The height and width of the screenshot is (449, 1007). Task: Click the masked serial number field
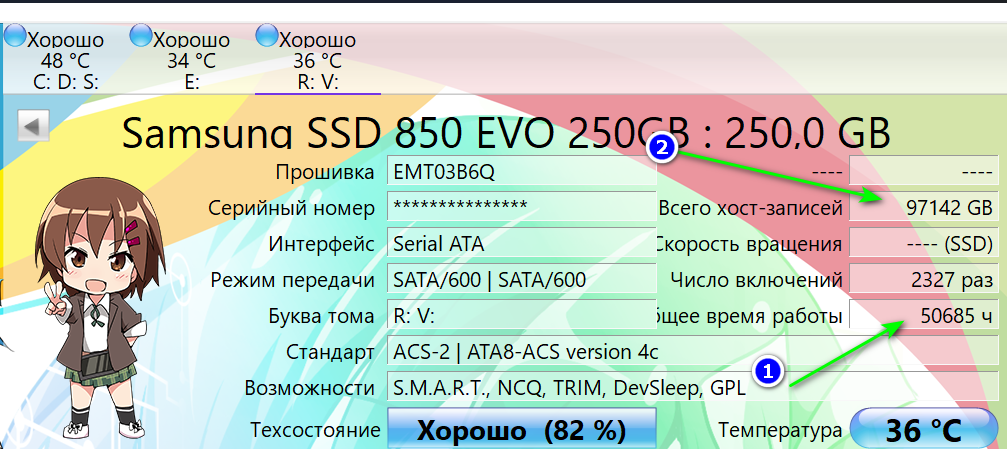tap(521, 207)
